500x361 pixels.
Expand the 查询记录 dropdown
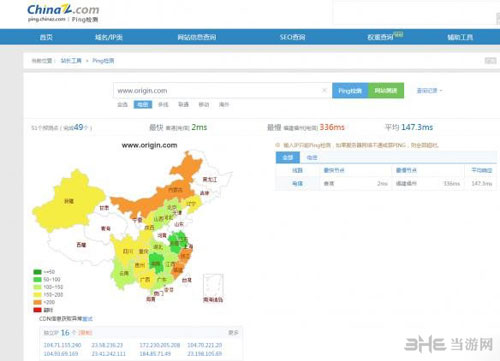pos(429,90)
